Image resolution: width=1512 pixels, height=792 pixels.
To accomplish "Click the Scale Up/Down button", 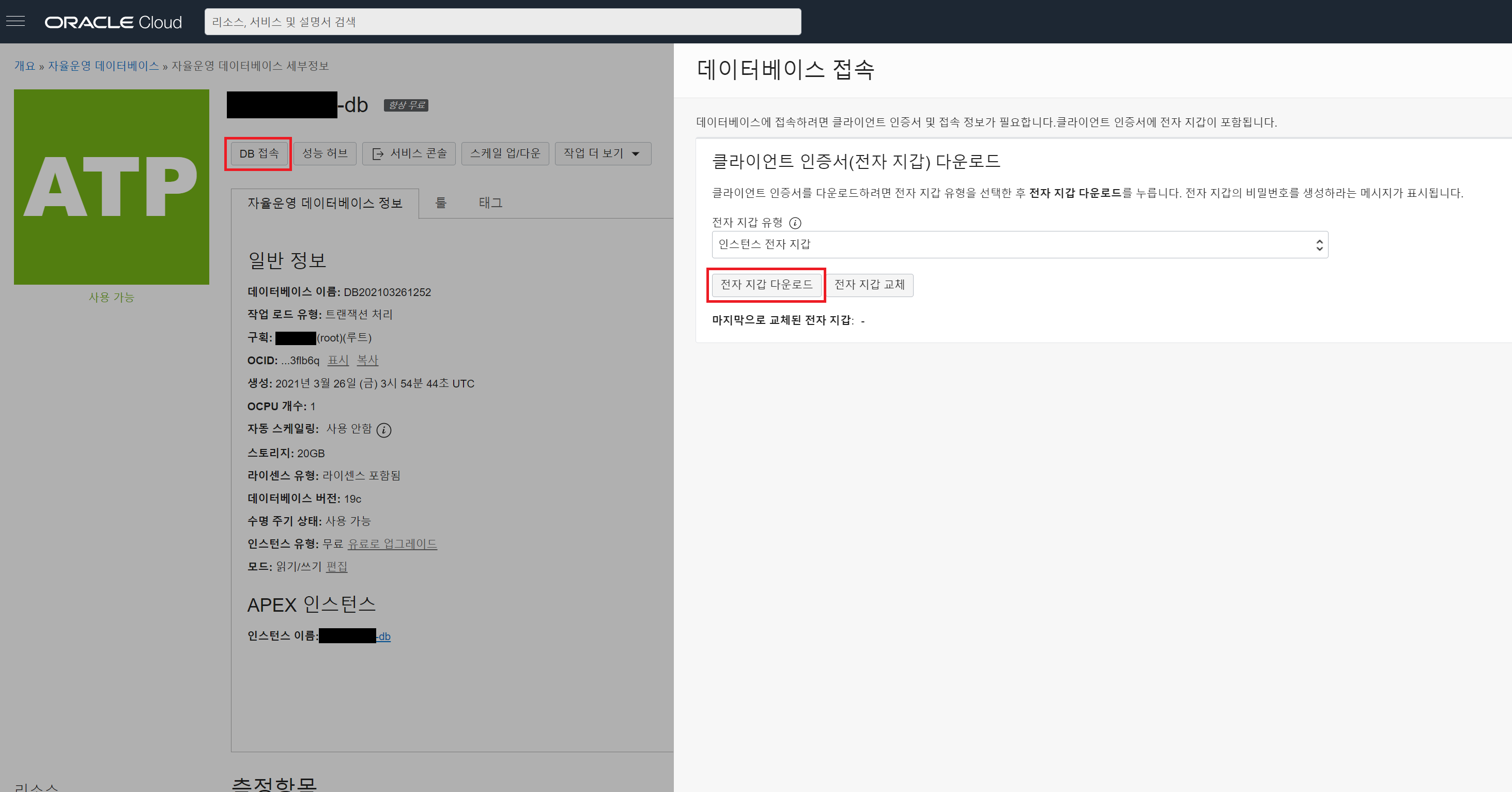I will point(505,154).
